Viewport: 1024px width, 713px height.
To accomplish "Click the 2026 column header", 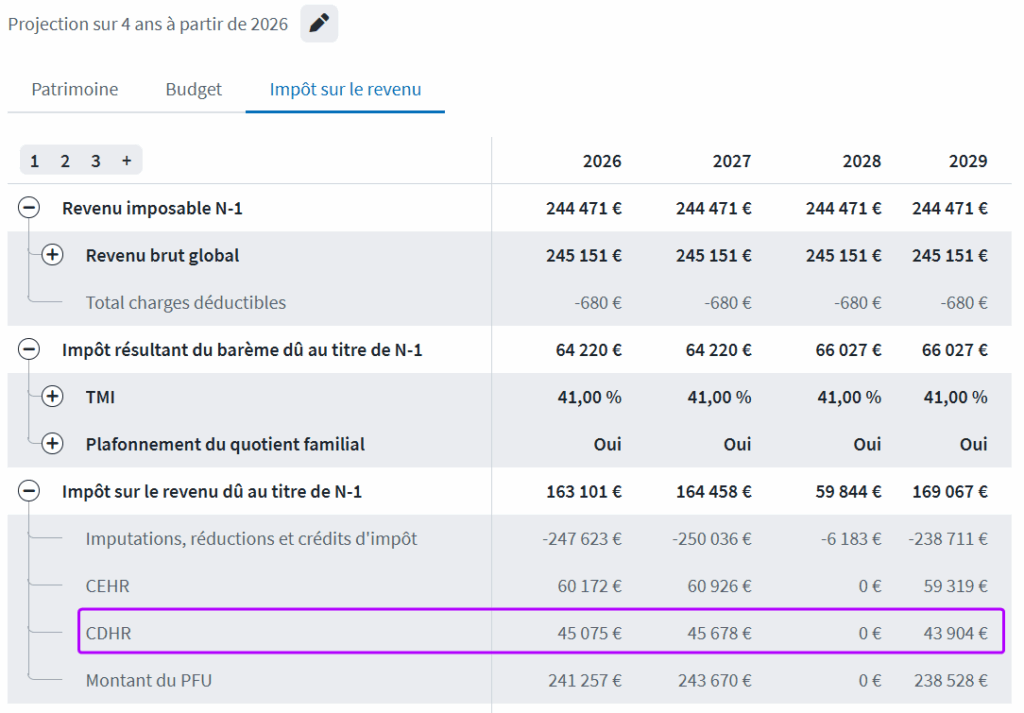I will click(x=602, y=161).
